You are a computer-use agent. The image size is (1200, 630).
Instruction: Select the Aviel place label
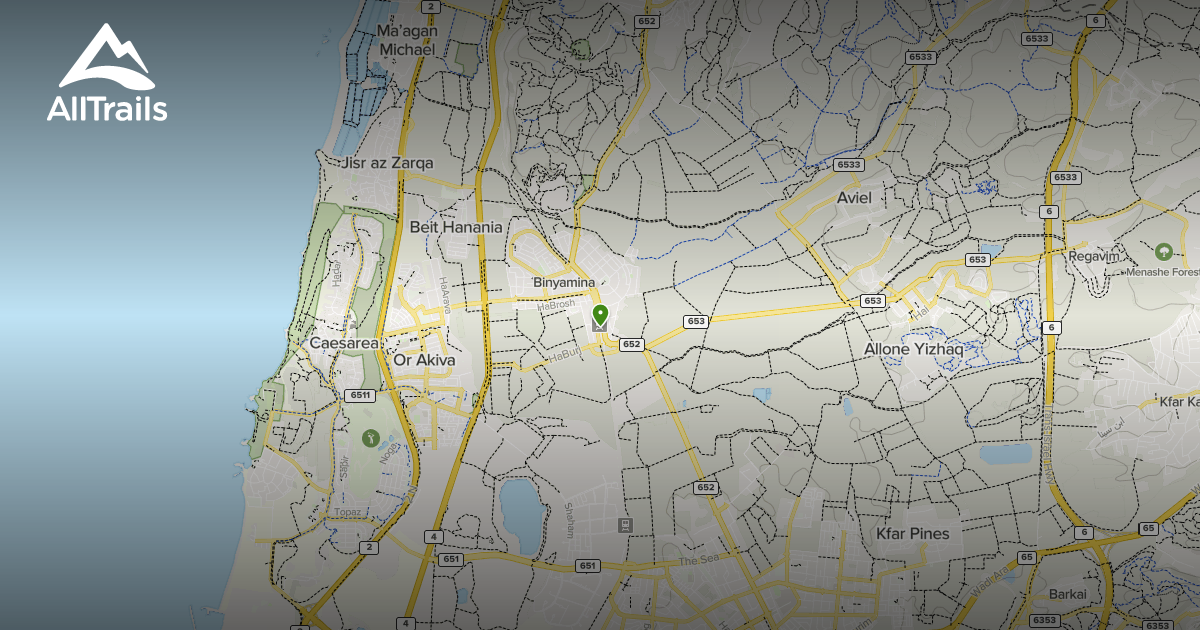tap(854, 198)
